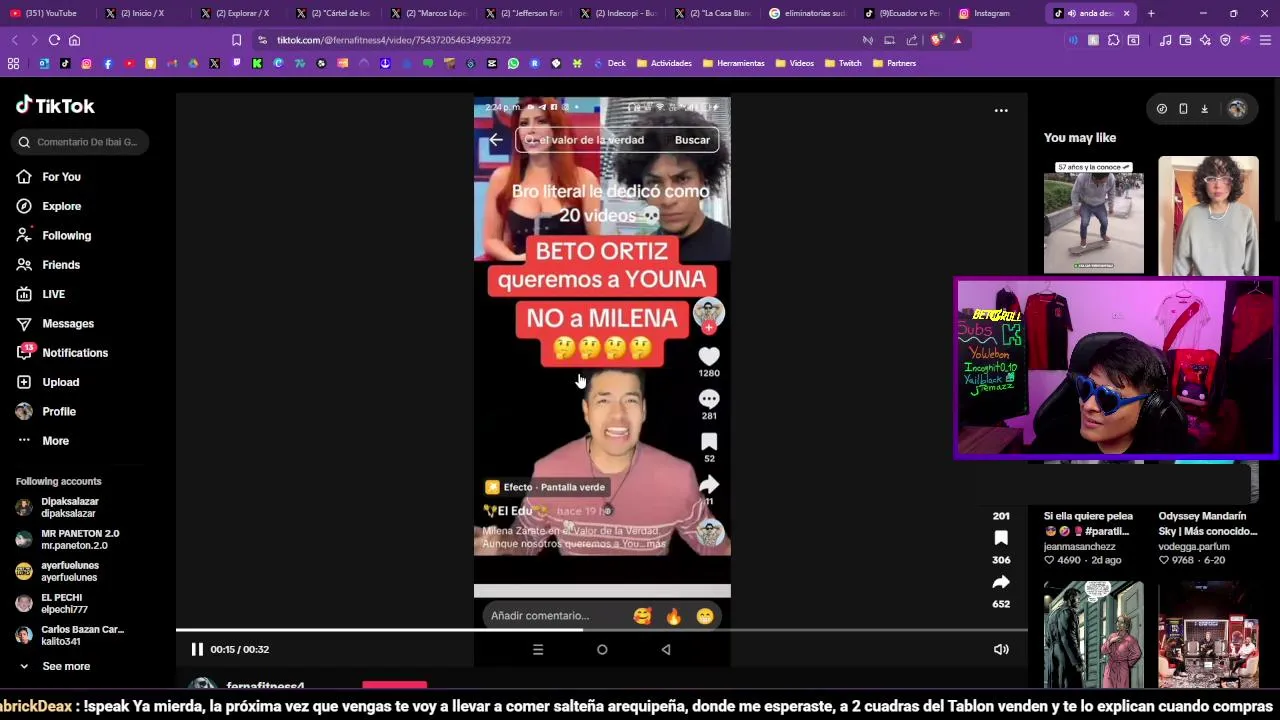
Task: Open the Actividades bookmarks folder
Action: (x=664, y=63)
